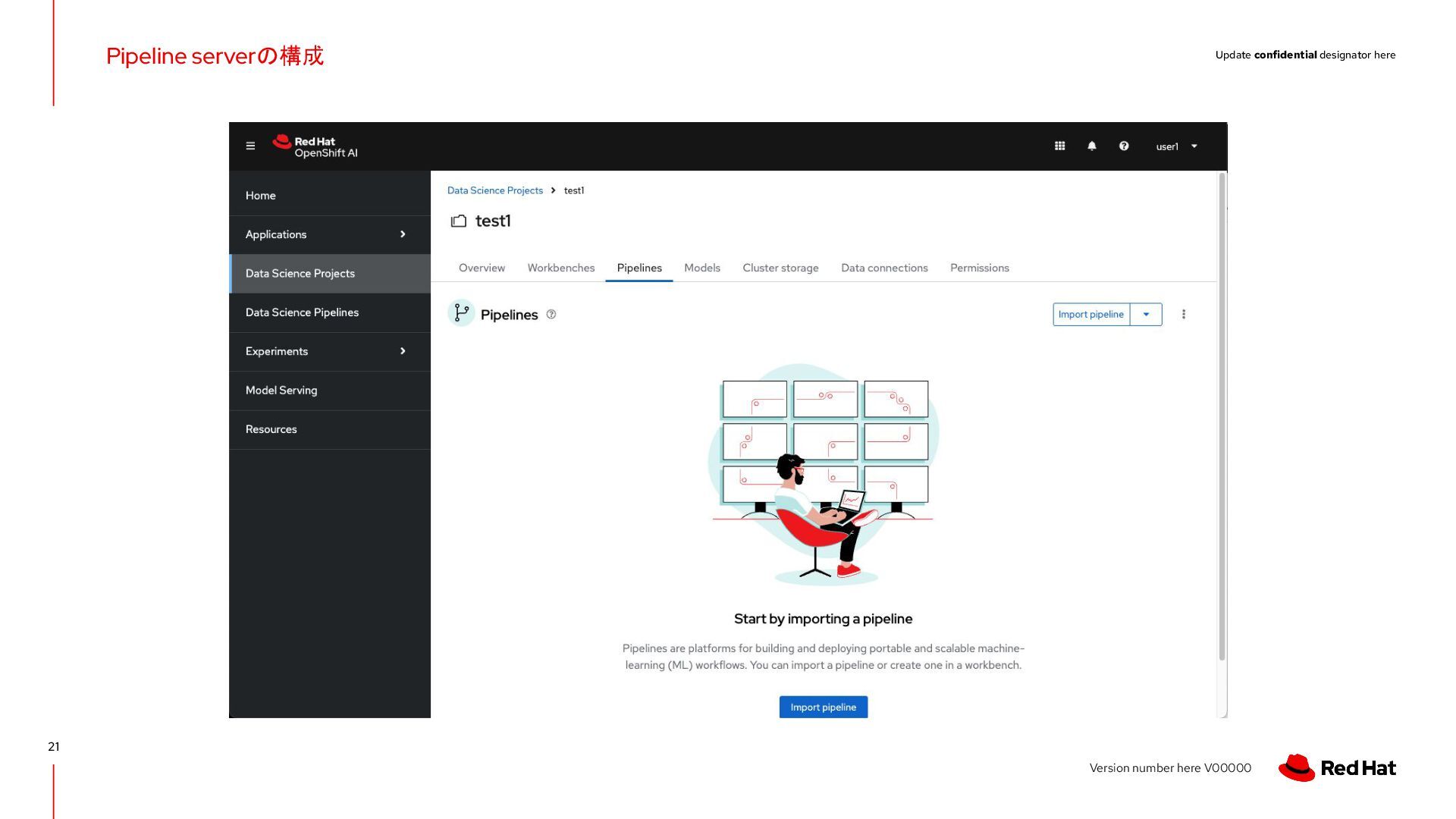This screenshot has width=1456, height=819.
Task: Switch to the Overview tab
Action: tap(482, 268)
